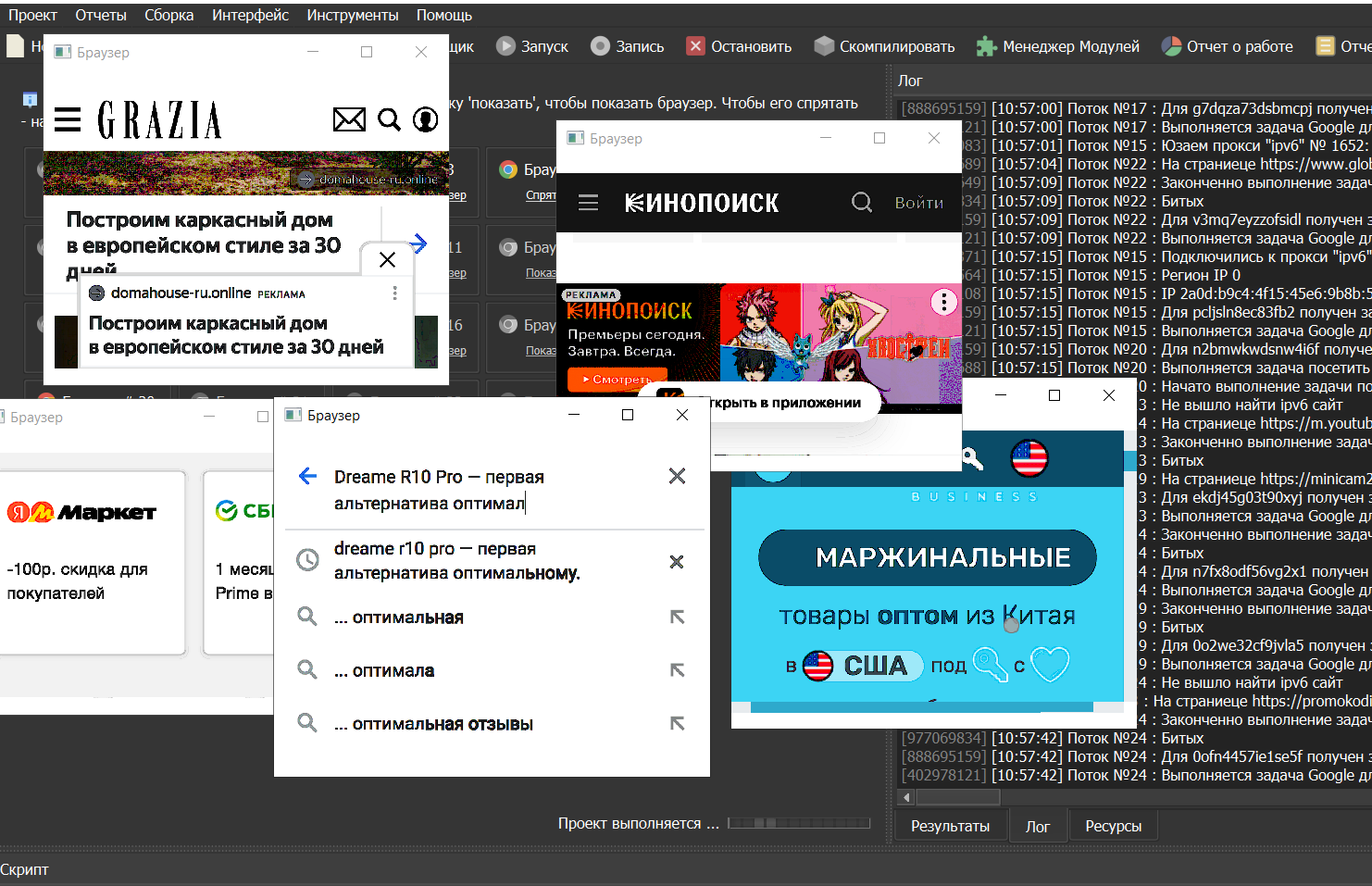Select the оптимальная отзывы search suggestion
Viewport: 1372px width, 886px height.
[443, 724]
